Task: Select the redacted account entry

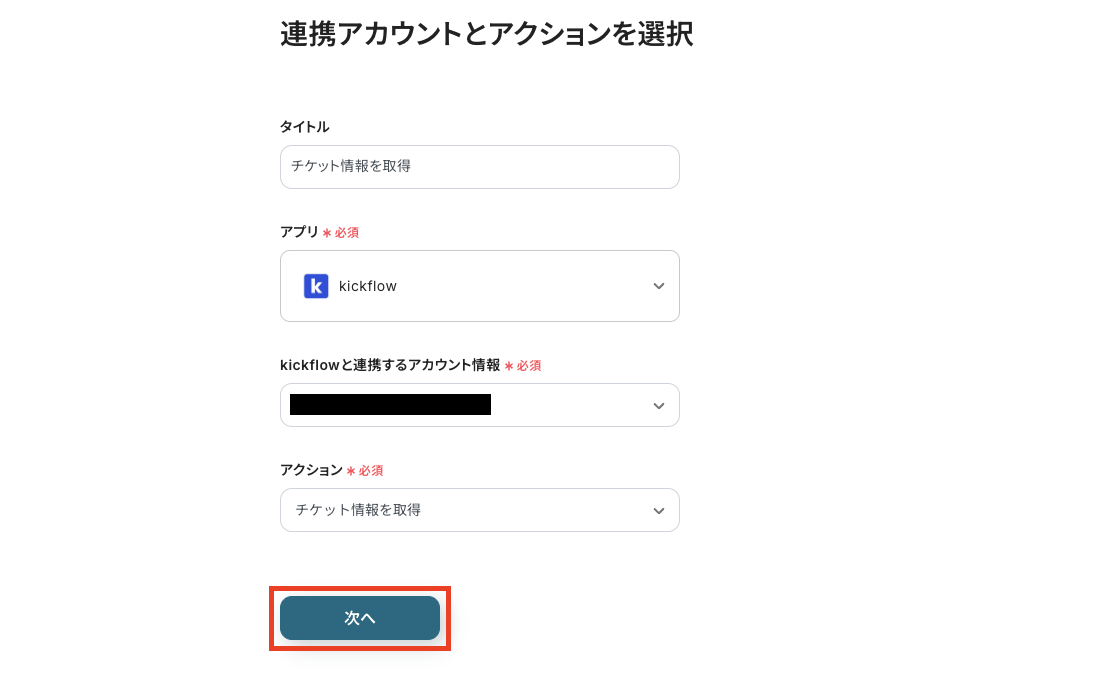Action: (390, 405)
